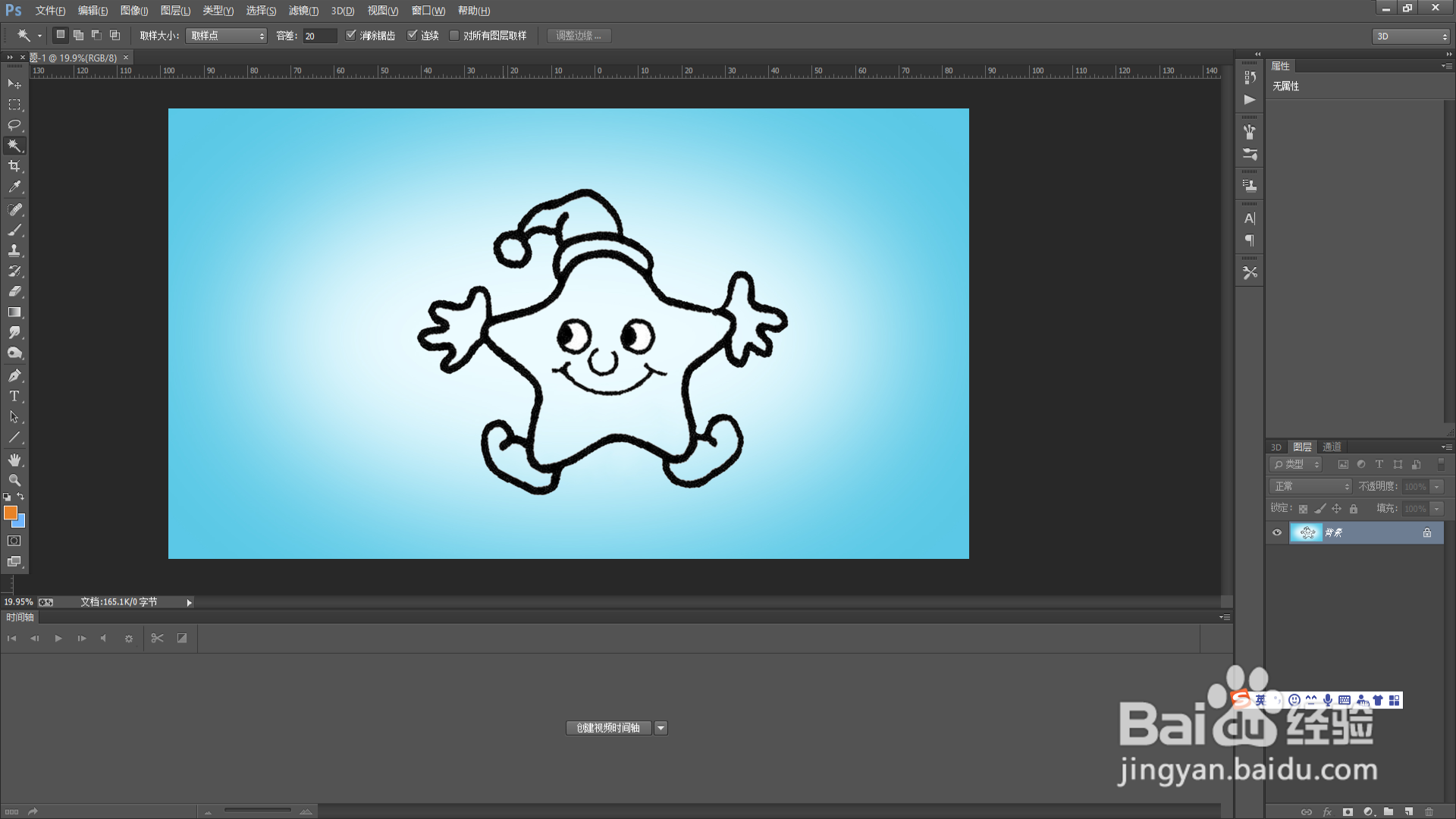Open the blend mode dropdown

coord(1310,486)
